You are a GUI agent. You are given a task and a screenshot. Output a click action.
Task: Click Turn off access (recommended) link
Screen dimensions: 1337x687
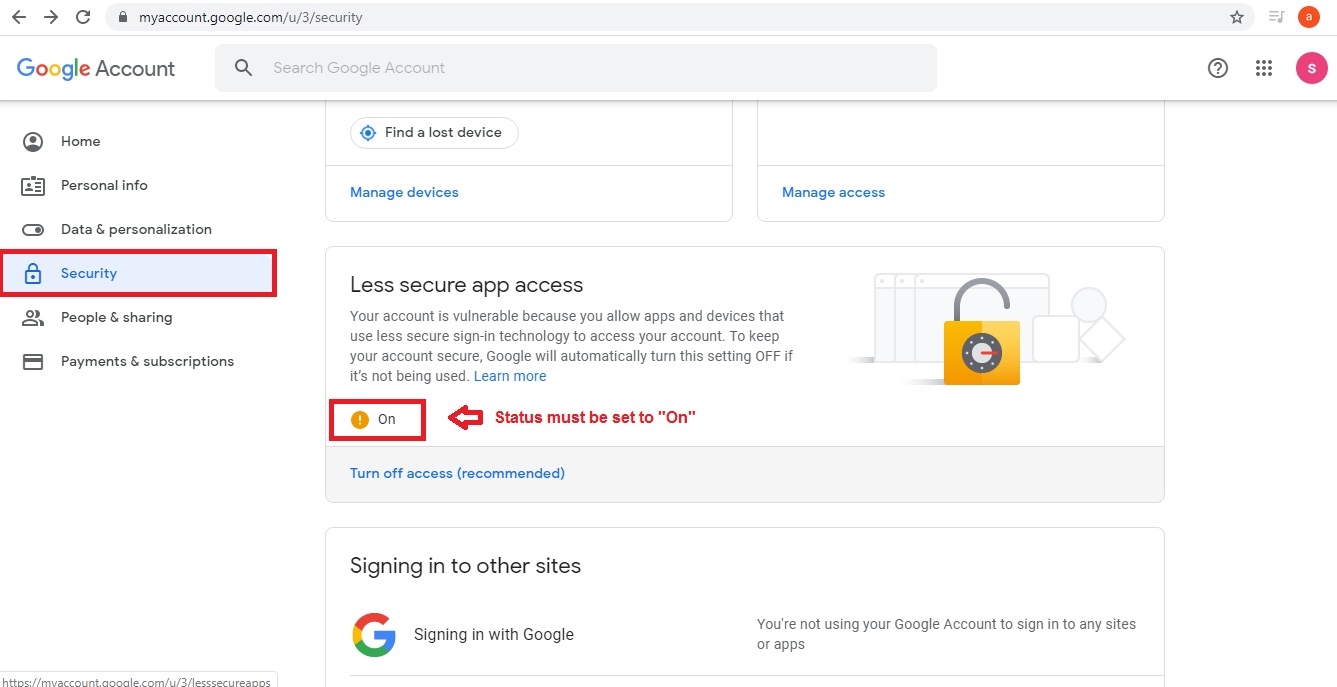457,473
